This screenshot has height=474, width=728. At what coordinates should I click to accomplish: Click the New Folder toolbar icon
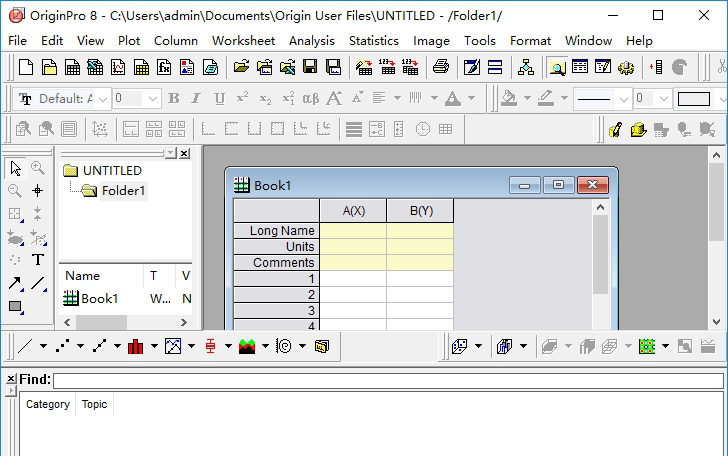(x=49, y=67)
